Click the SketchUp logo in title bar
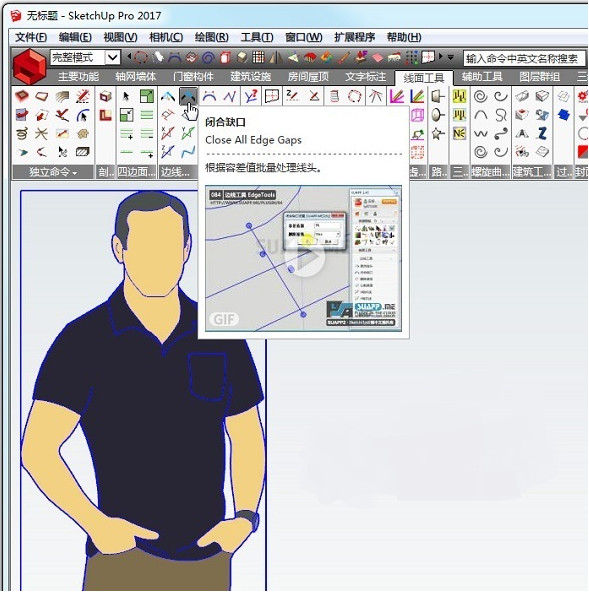This screenshot has width=589, height=595. (16, 16)
